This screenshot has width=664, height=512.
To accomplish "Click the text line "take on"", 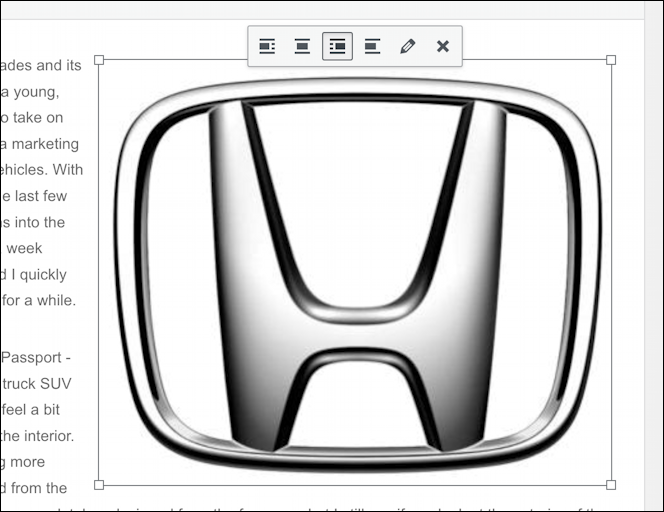I will [38, 118].
